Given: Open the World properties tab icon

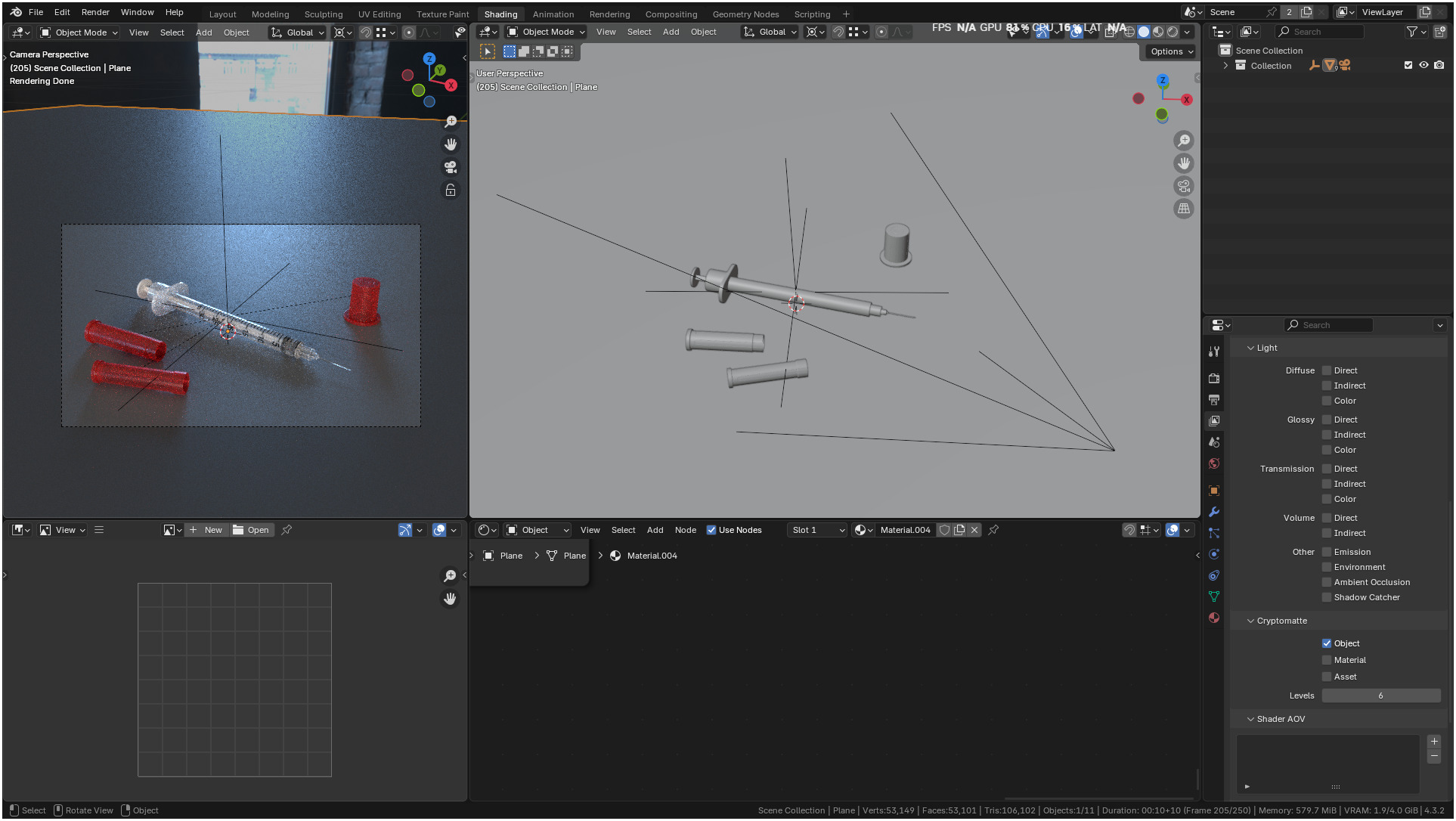Looking at the screenshot, I should [1214, 463].
